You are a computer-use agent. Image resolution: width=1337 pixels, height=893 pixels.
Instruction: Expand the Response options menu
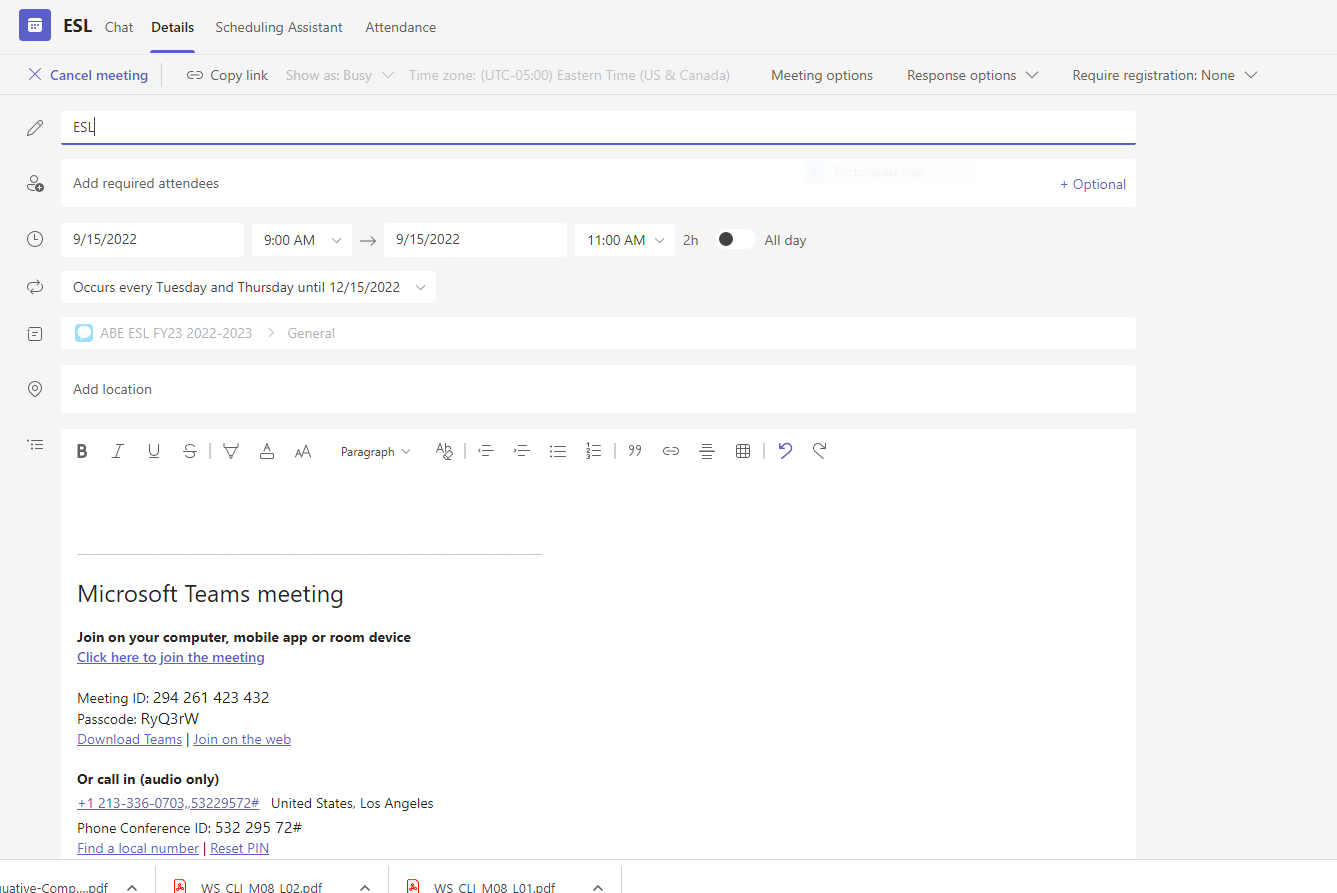[x=972, y=75]
